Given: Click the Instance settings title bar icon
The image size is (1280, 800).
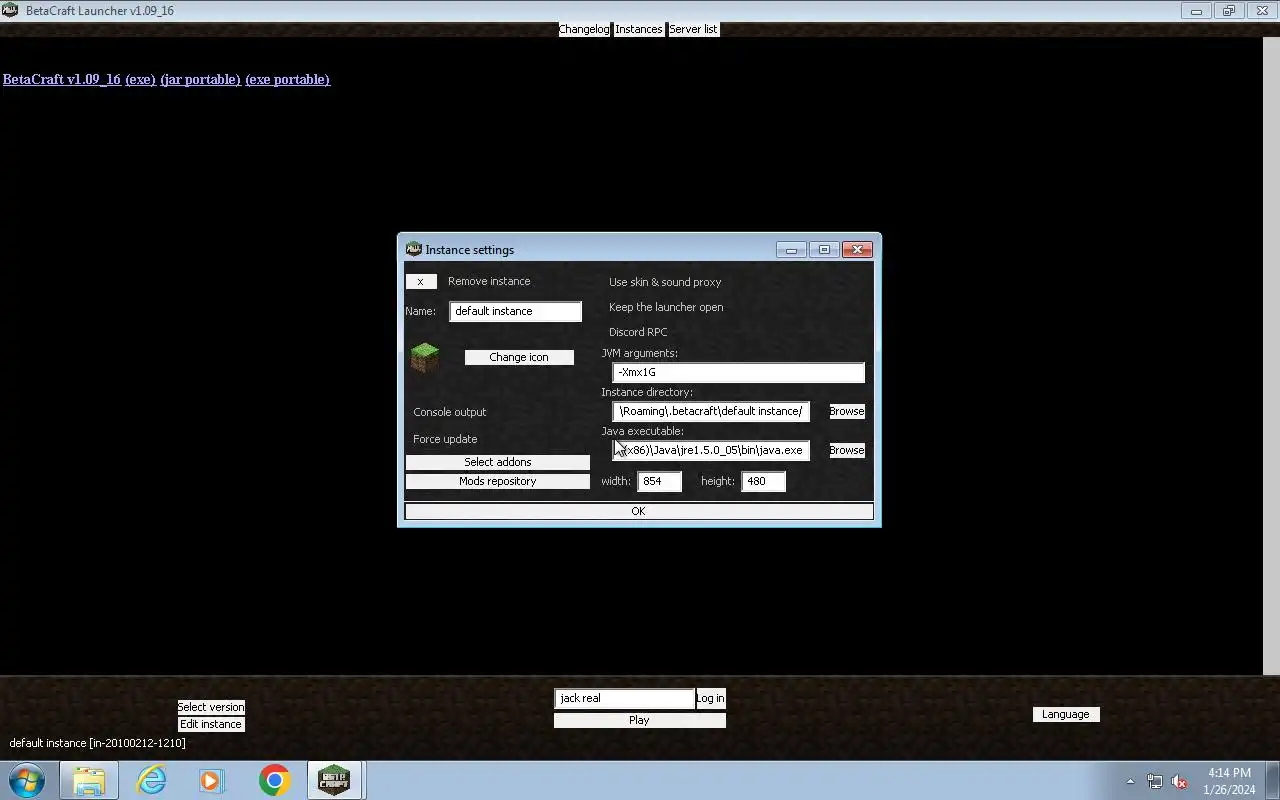Looking at the screenshot, I should (413, 249).
